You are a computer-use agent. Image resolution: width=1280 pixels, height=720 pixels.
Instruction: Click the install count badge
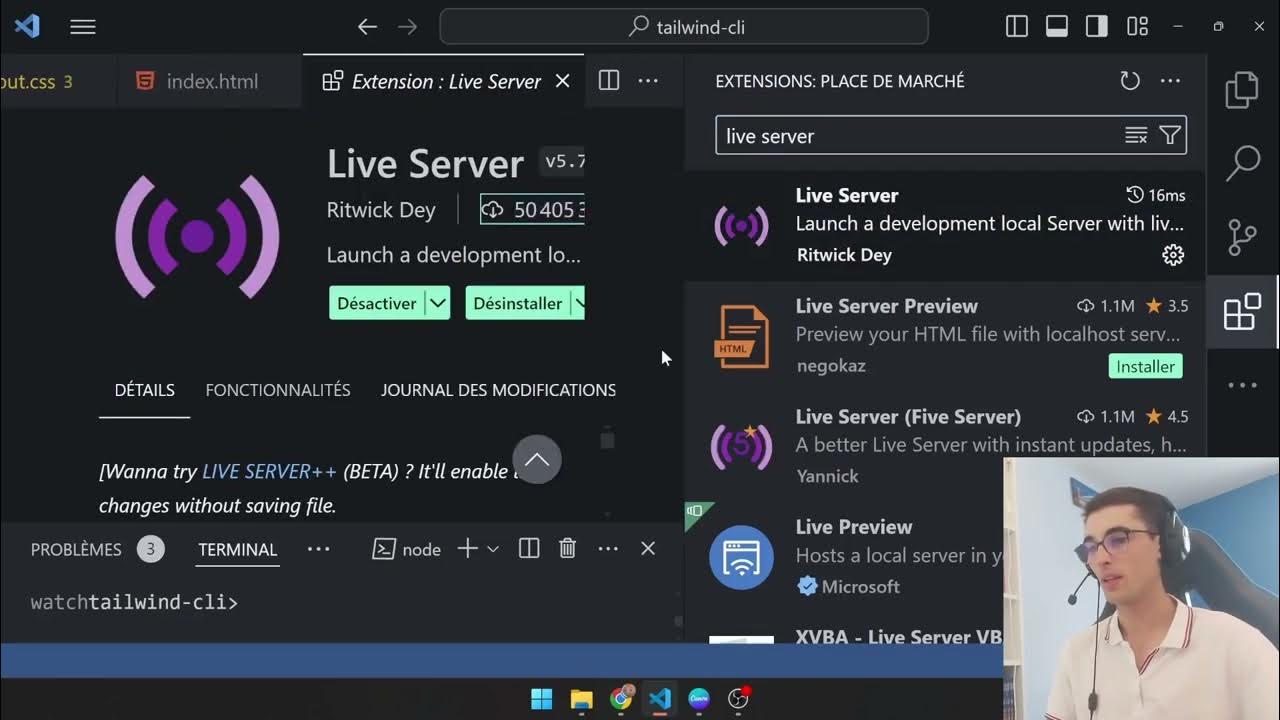tap(532, 210)
